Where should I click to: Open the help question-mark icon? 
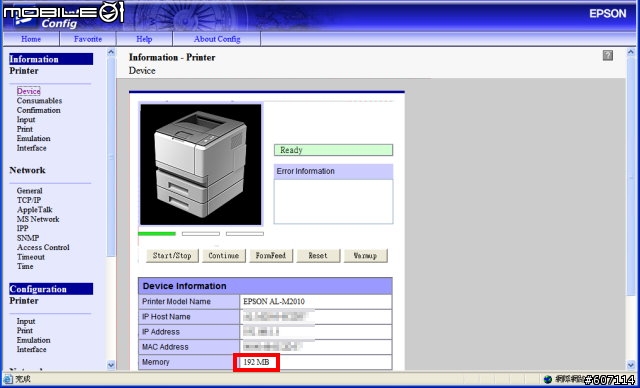(x=608, y=55)
